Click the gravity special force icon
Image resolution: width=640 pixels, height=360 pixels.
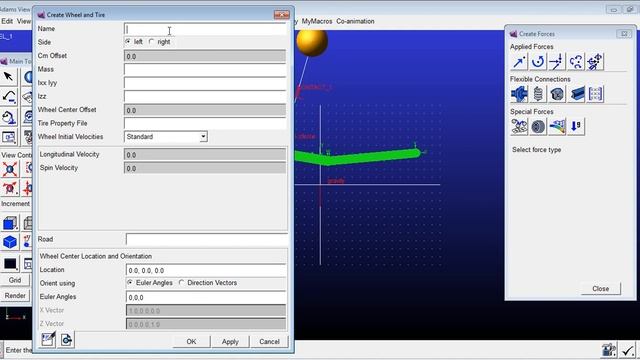click(576, 127)
